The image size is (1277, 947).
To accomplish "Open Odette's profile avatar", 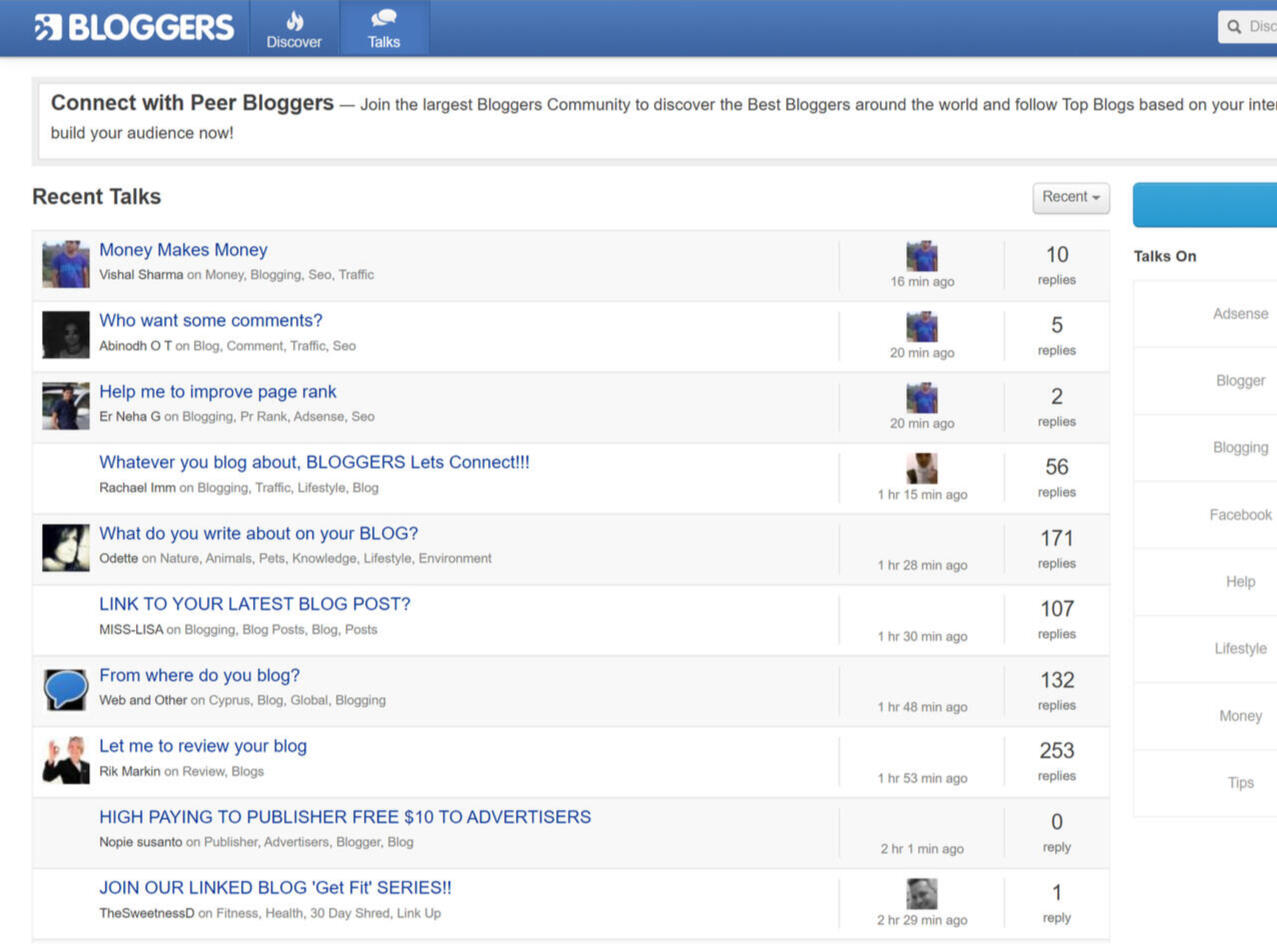I will [x=64, y=547].
